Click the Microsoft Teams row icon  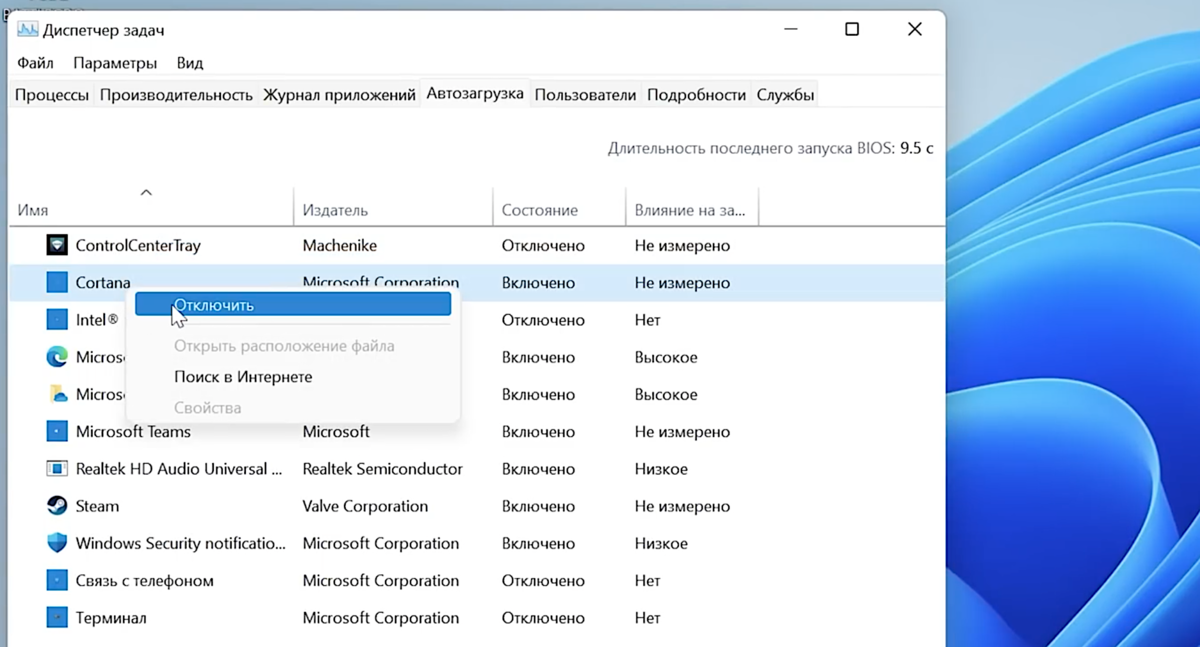[57, 432]
